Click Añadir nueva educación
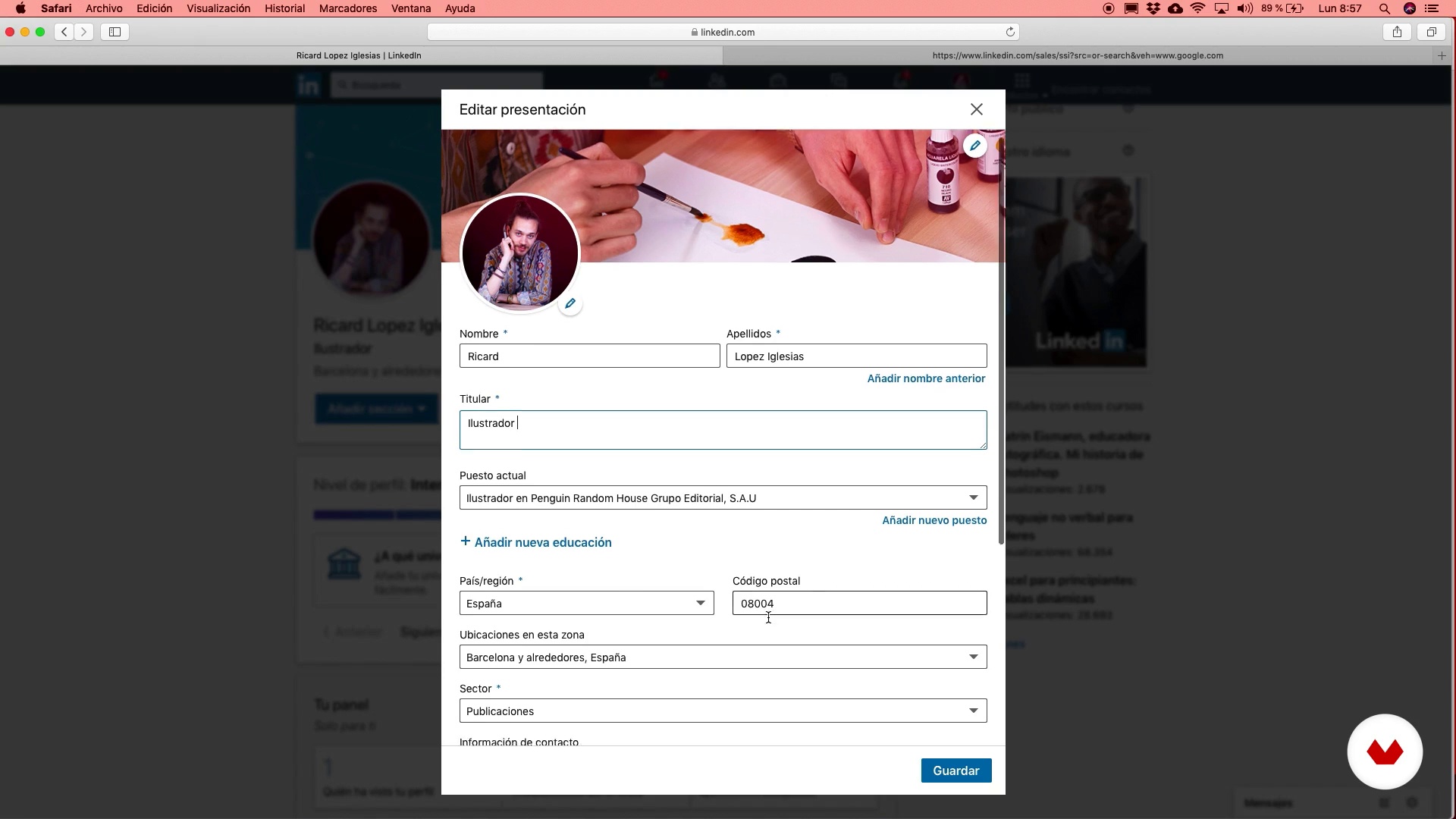This screenshot has height=819, width=1456. coord(535,542)
